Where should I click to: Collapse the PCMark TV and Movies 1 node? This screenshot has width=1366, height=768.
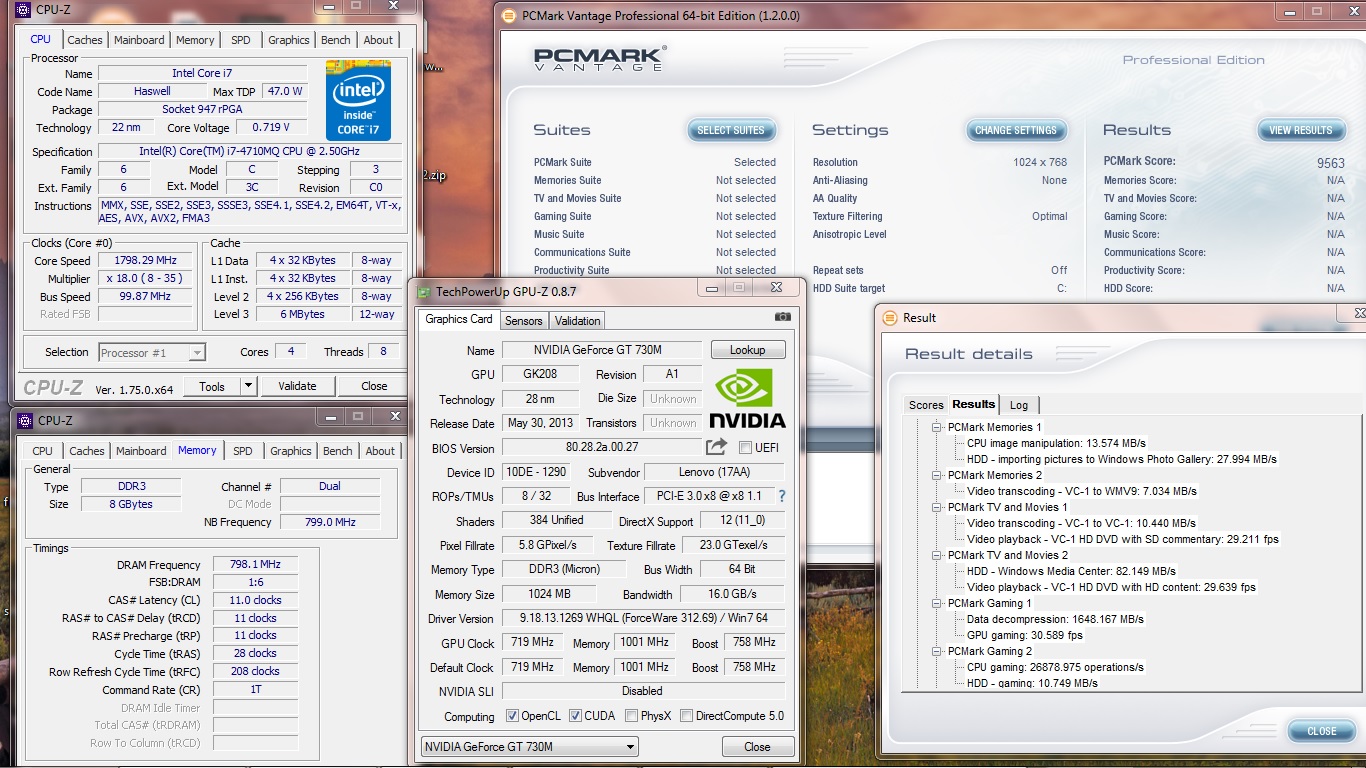click(x=937, y=507)
